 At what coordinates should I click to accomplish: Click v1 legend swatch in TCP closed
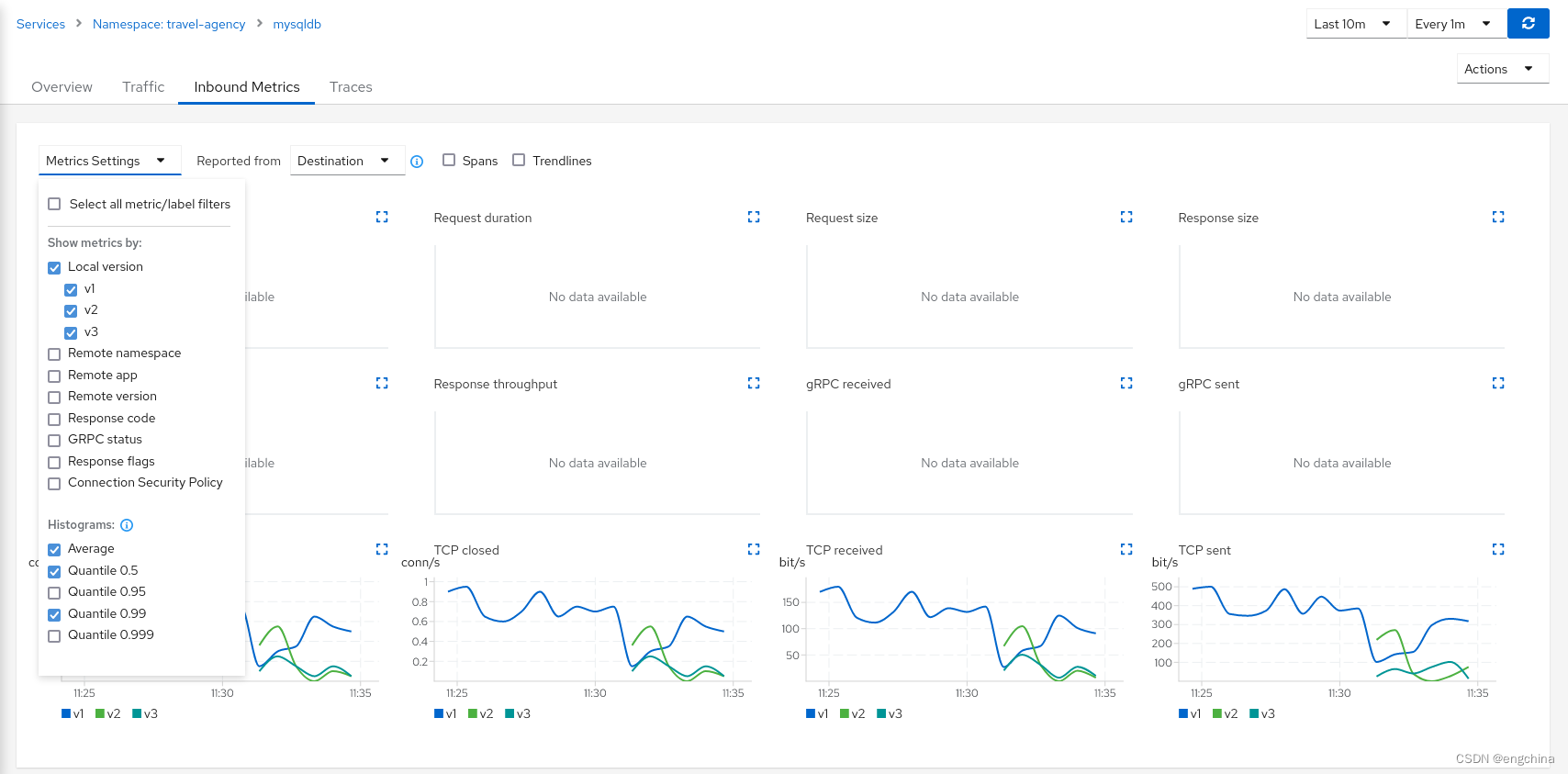tap(439, 713)
